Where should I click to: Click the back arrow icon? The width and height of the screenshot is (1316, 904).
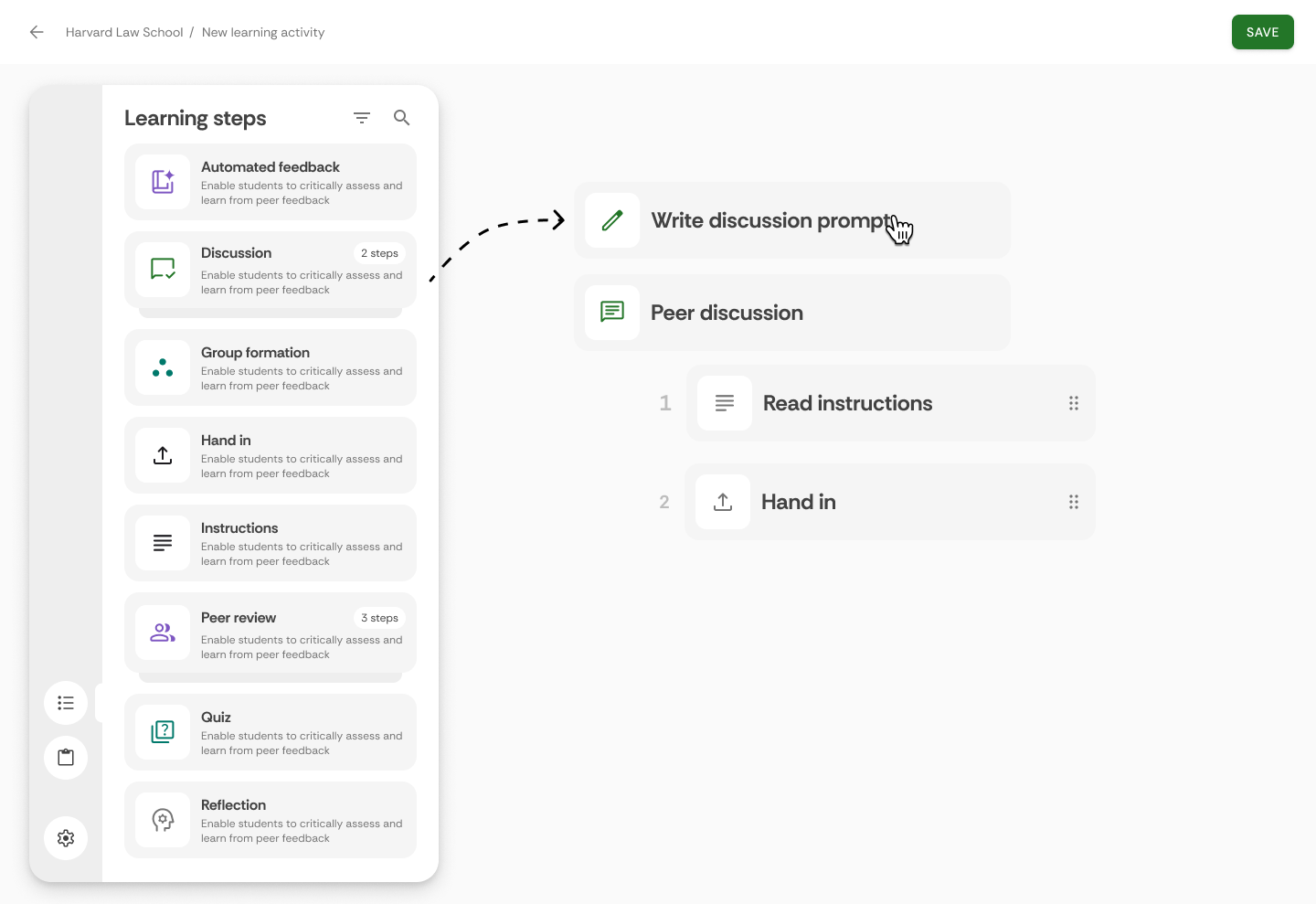[37, 32]
